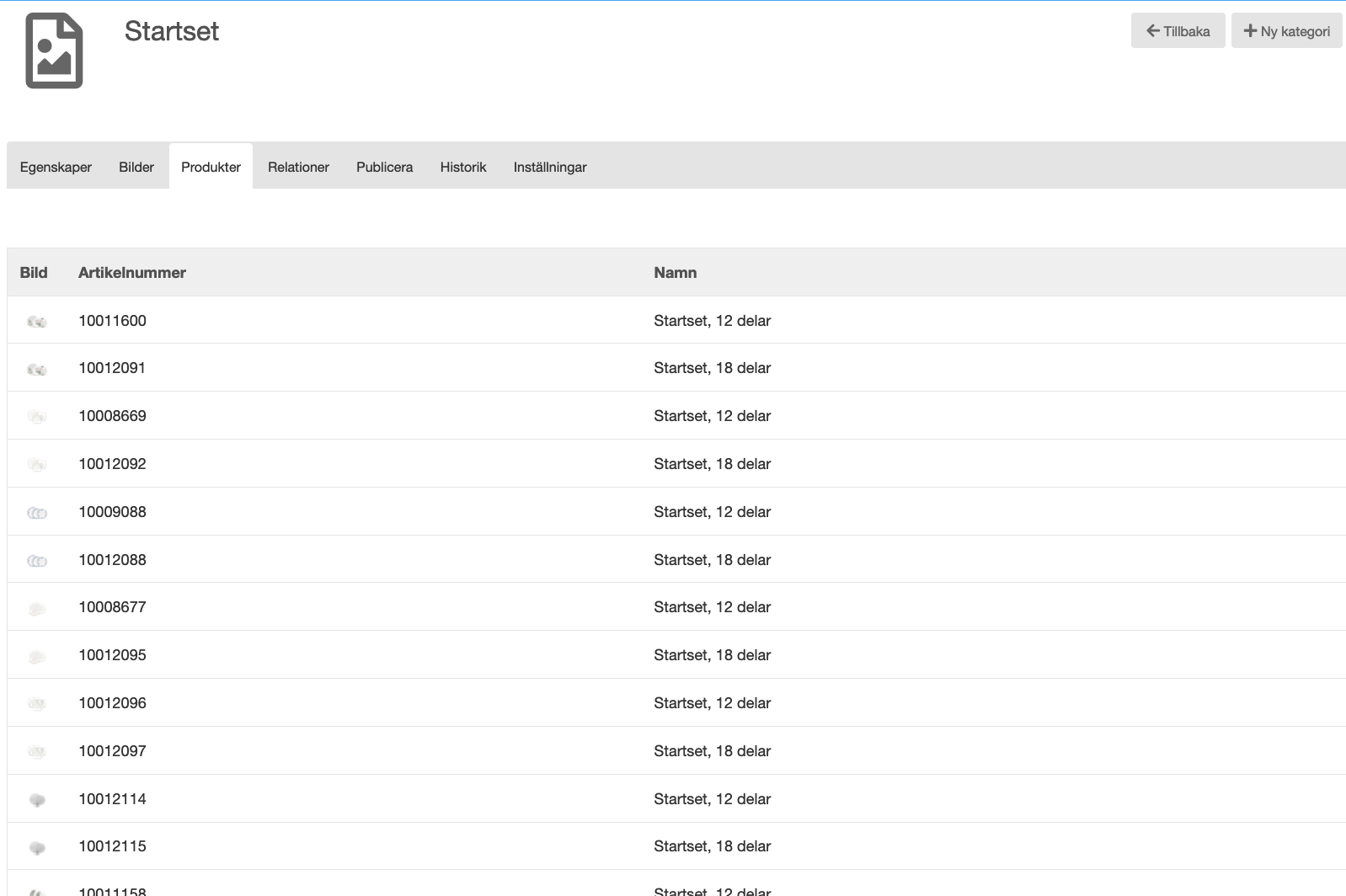Open product row with article number 10008669
1346x896 pixels.
pos(112,416)
